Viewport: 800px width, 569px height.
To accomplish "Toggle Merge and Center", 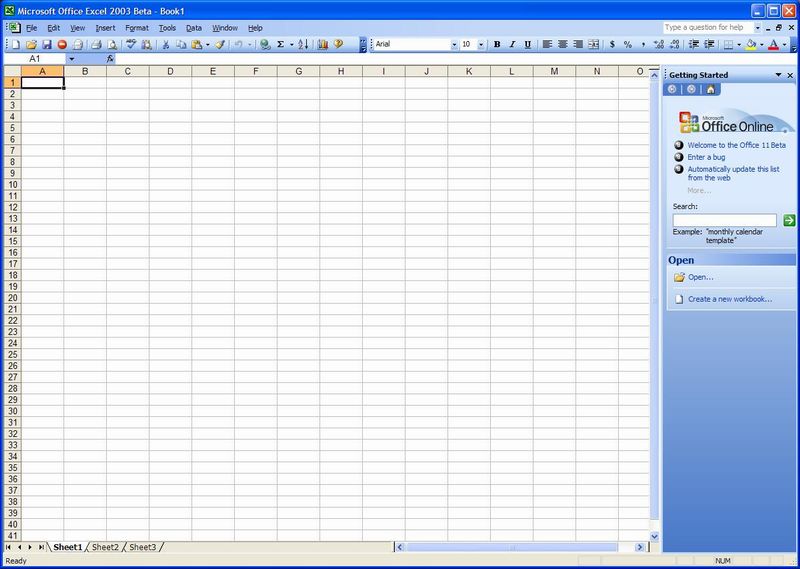I will point(593,44).
